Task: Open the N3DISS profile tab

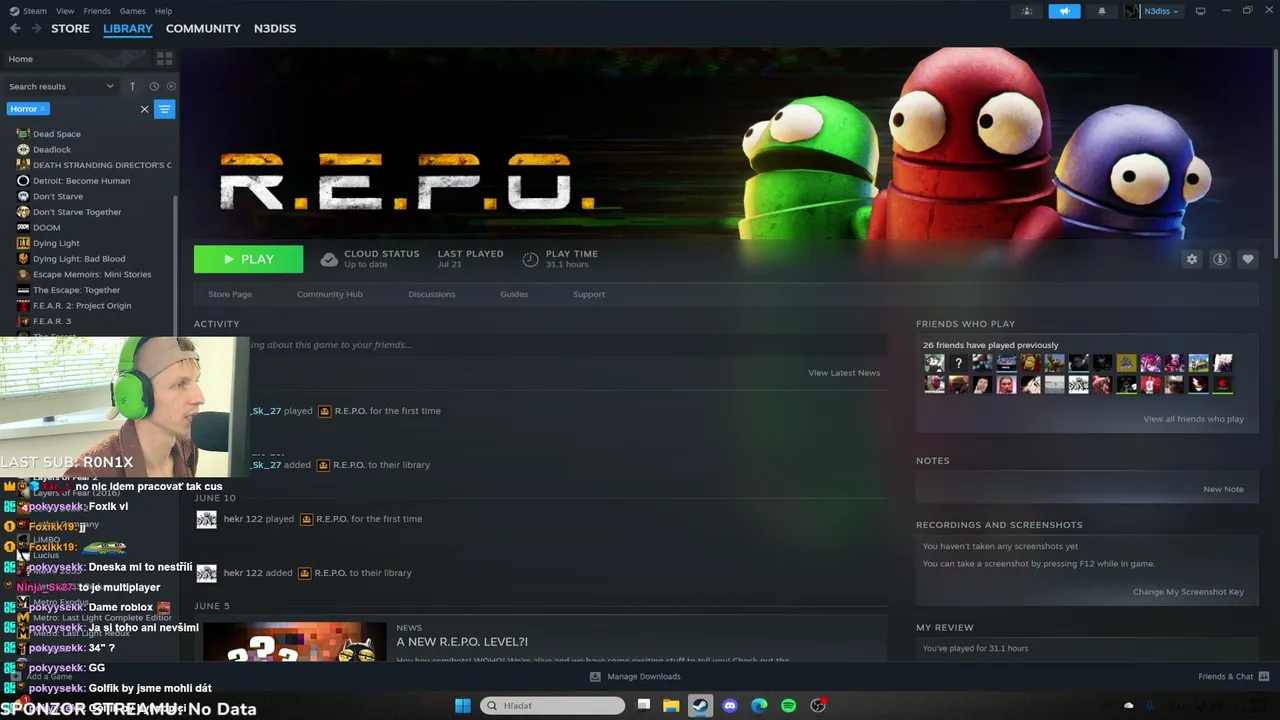Action: tap(275, 28)
